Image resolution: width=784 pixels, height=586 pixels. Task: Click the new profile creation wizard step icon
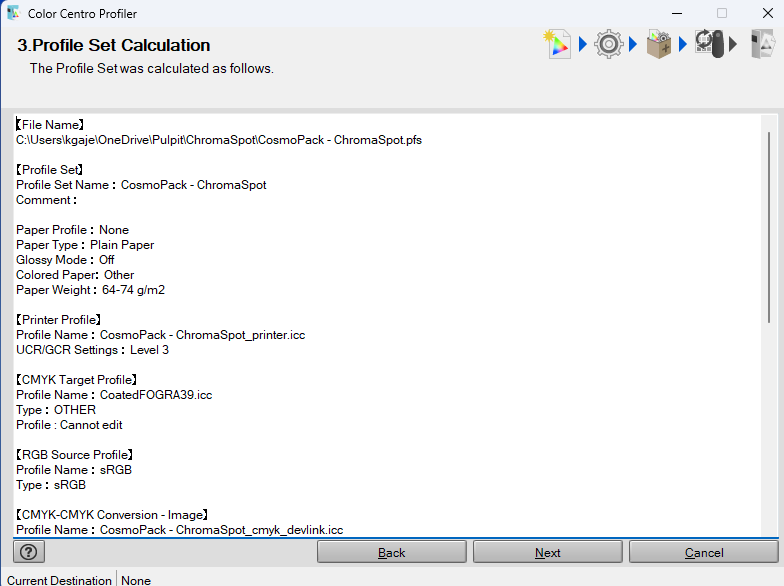tap(557, 44)
